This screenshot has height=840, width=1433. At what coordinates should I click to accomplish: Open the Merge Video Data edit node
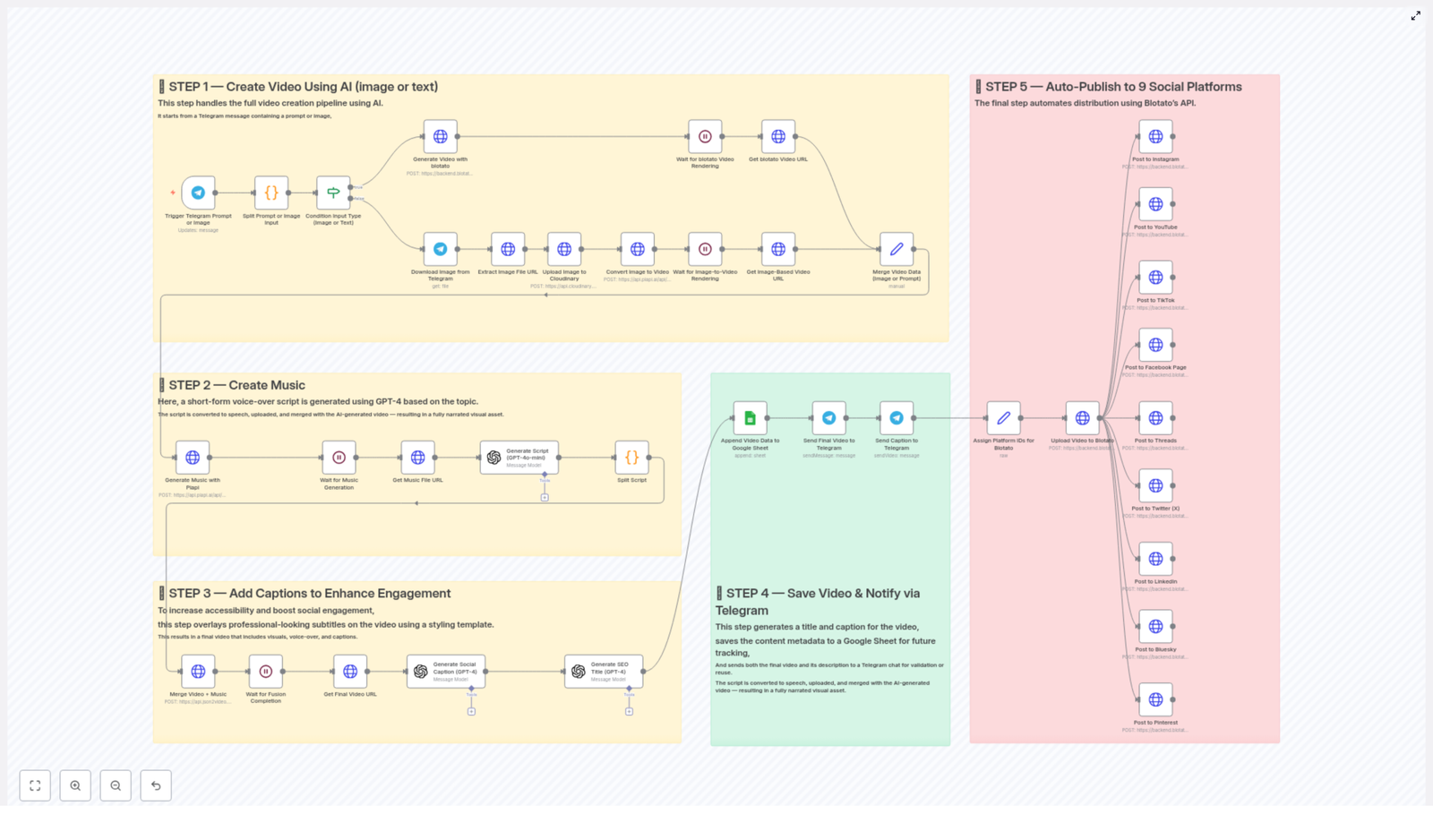coord(896,250)
